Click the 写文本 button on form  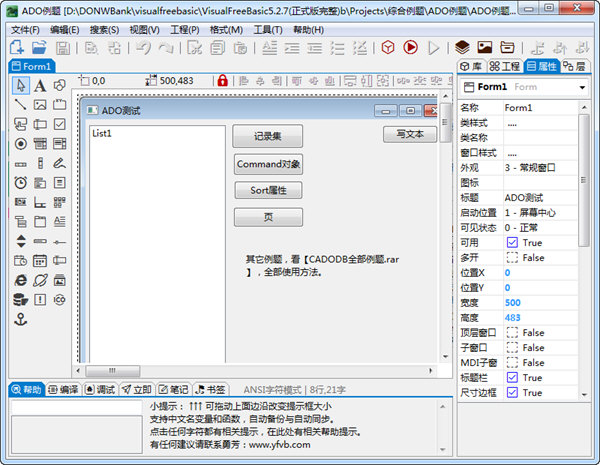[410, 134]
